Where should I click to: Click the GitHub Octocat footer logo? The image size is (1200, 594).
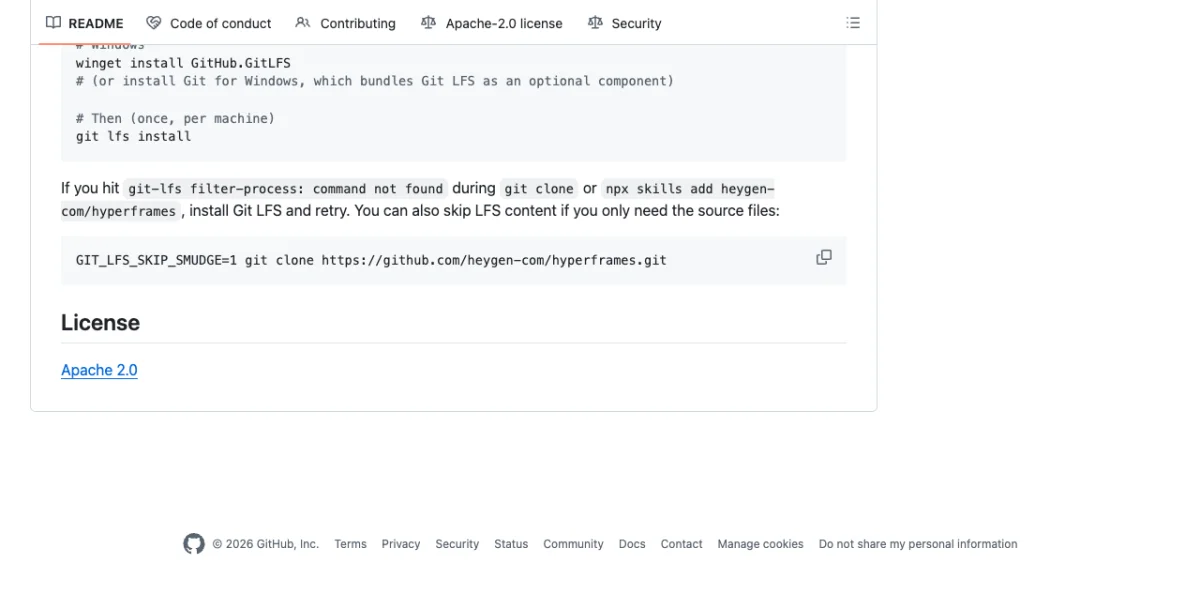point(194,544)
